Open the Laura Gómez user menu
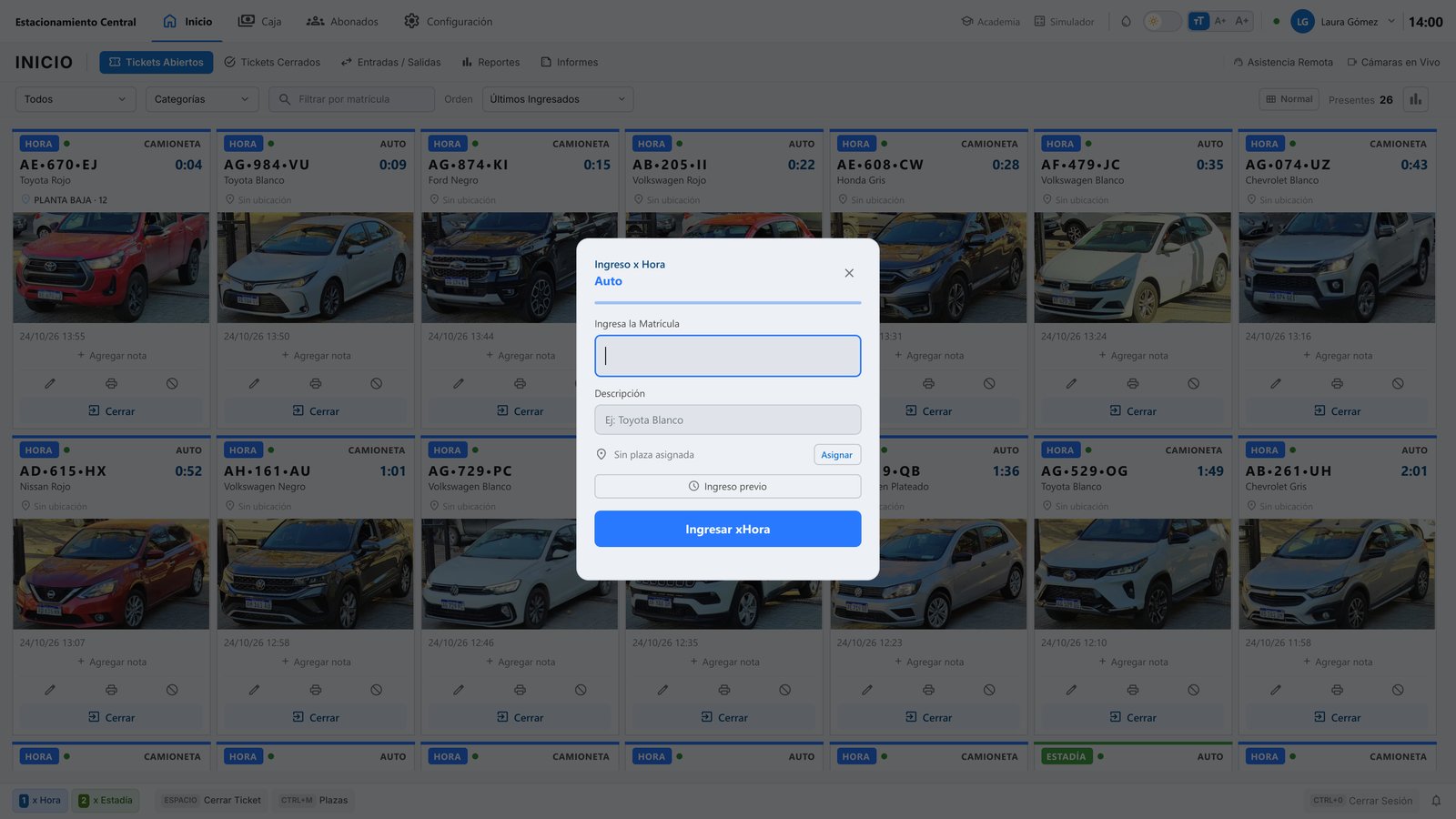Screen dimensions: 1456x819 1344,21
